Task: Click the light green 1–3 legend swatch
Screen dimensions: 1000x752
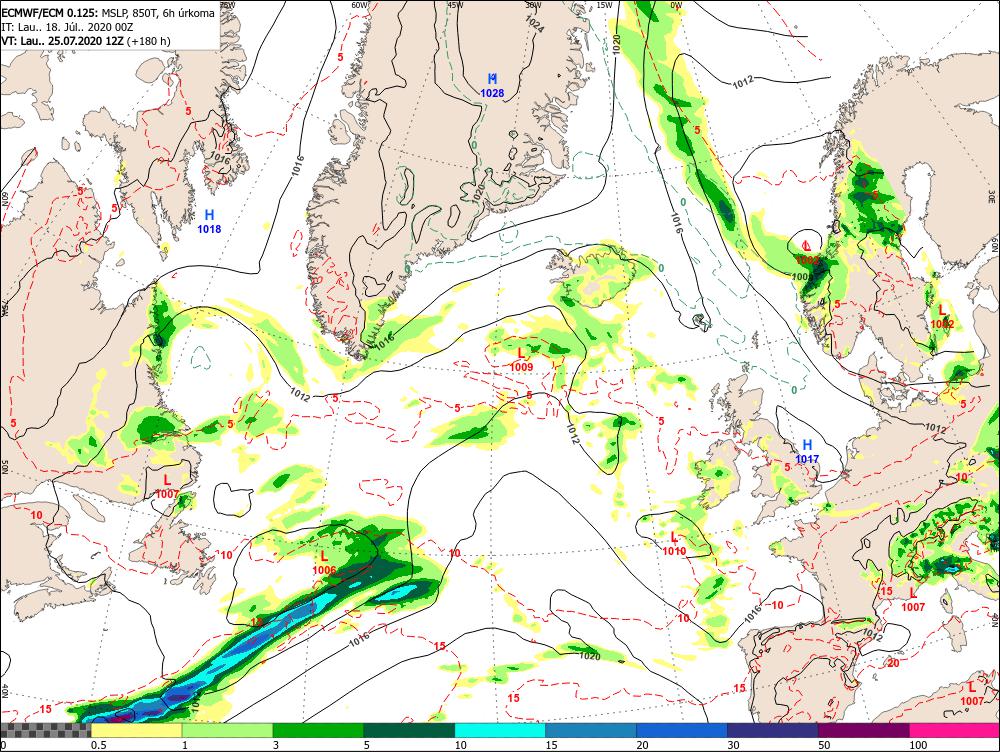Action: pyautogui.click(x=227, y=730)
